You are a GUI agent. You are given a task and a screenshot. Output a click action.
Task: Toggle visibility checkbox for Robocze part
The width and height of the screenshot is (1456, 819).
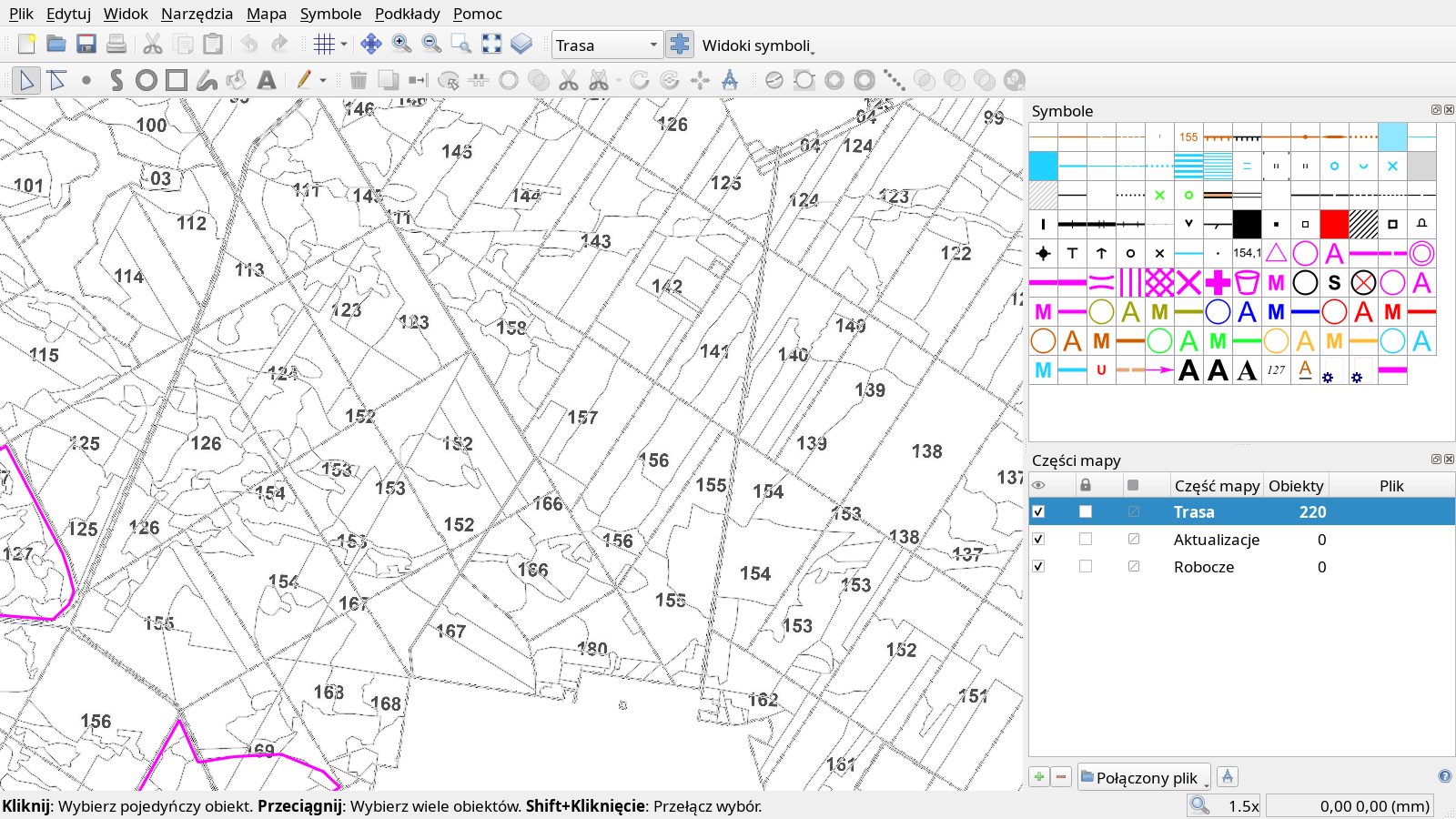(x=1038, y=566)
